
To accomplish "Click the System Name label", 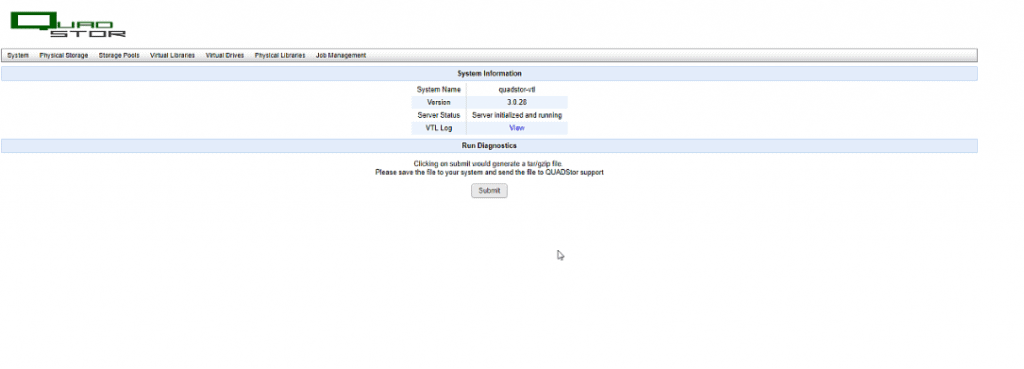I will point(439,89).
